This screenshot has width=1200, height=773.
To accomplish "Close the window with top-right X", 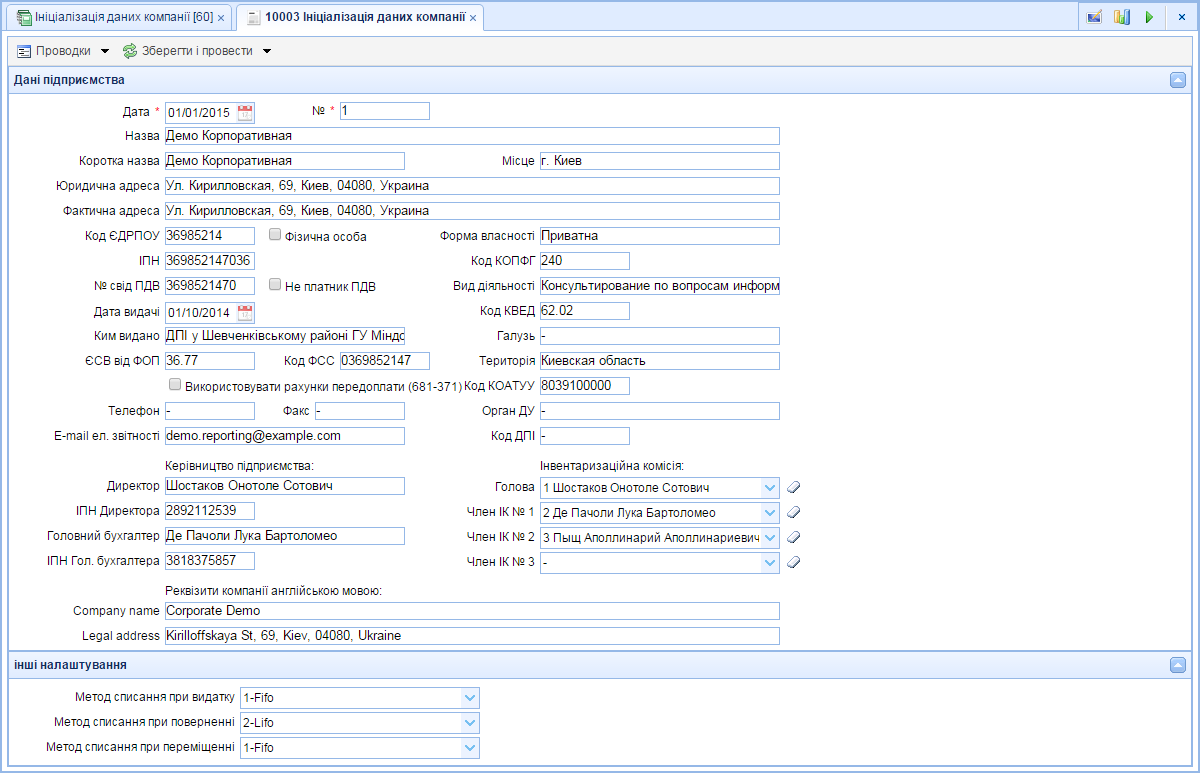I will pyautogui.click(x=1181, y=17).
